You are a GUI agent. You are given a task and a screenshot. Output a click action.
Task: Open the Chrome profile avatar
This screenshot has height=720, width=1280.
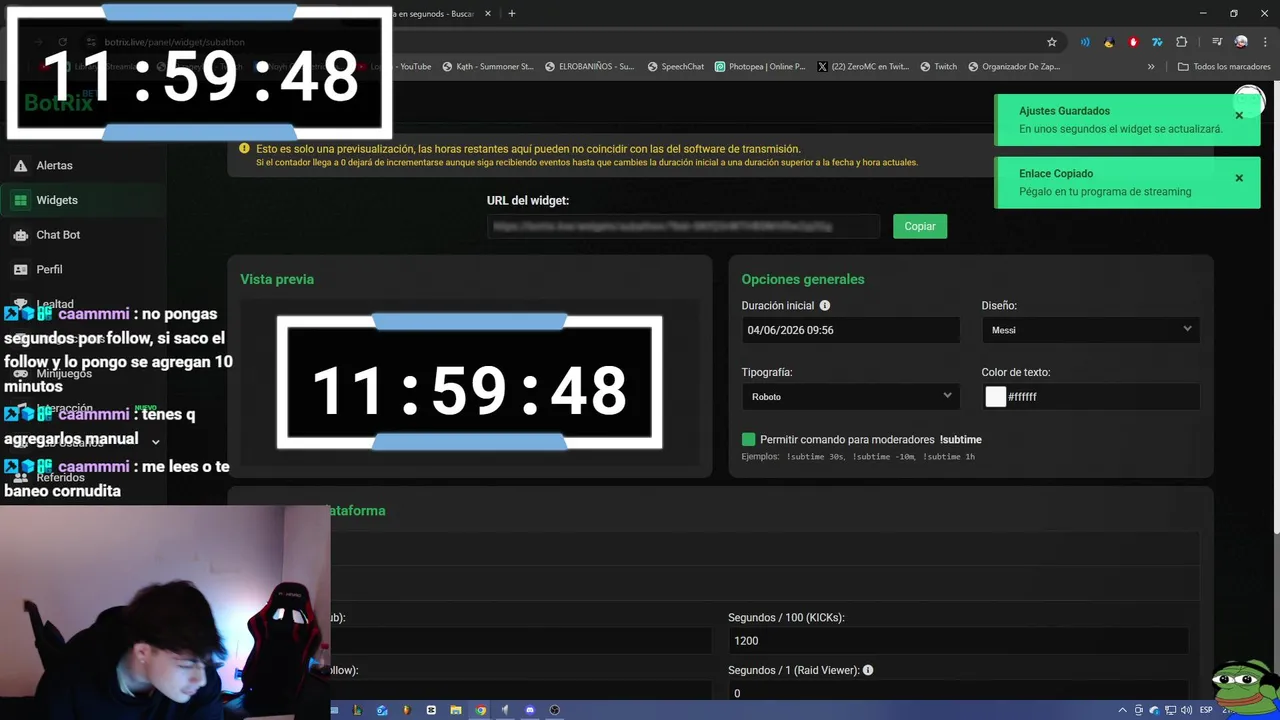pos(1241,42)
